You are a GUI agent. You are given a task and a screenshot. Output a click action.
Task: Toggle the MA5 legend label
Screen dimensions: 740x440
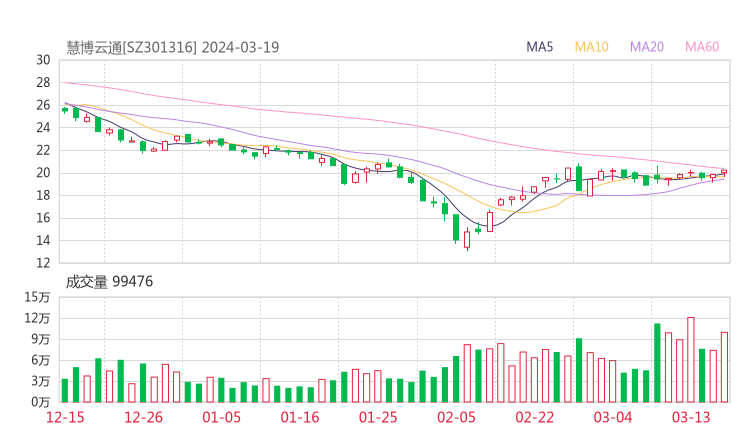click(x=540, y=47)
